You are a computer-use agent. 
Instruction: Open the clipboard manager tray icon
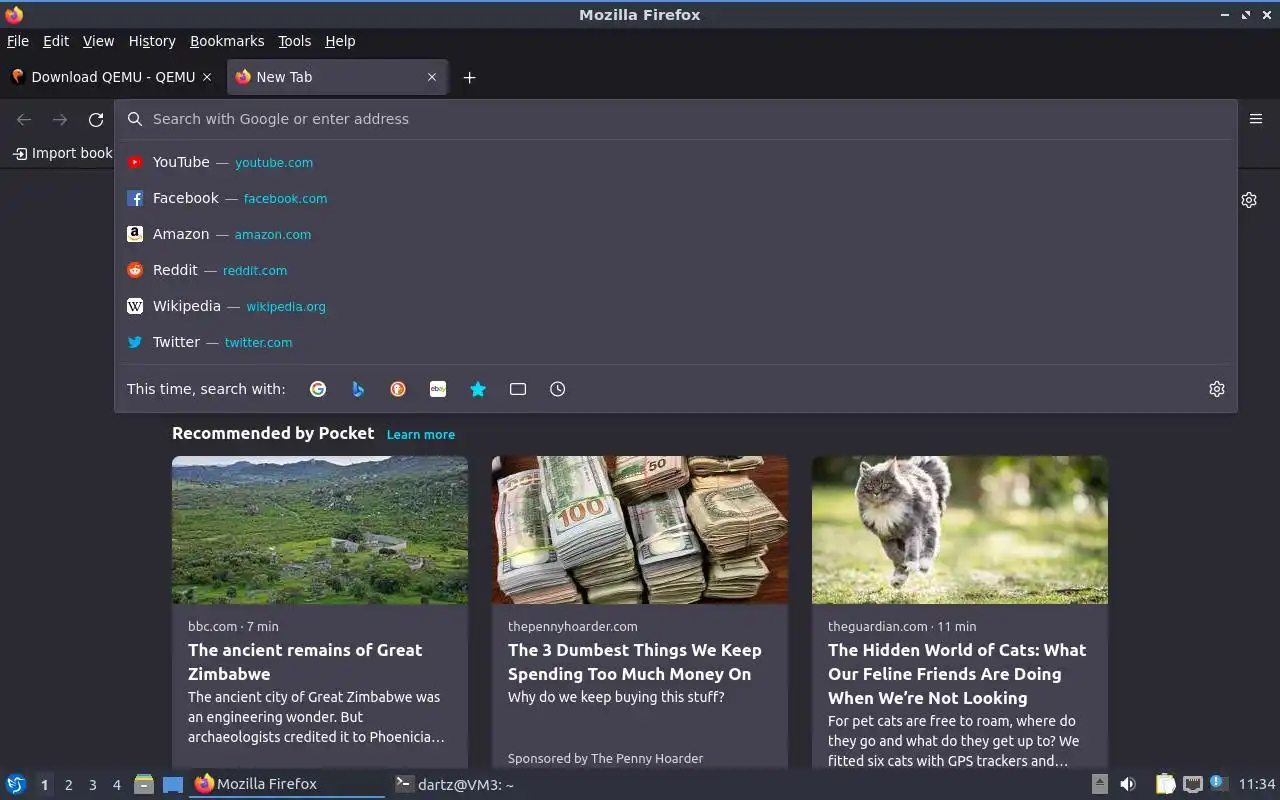1165,784
